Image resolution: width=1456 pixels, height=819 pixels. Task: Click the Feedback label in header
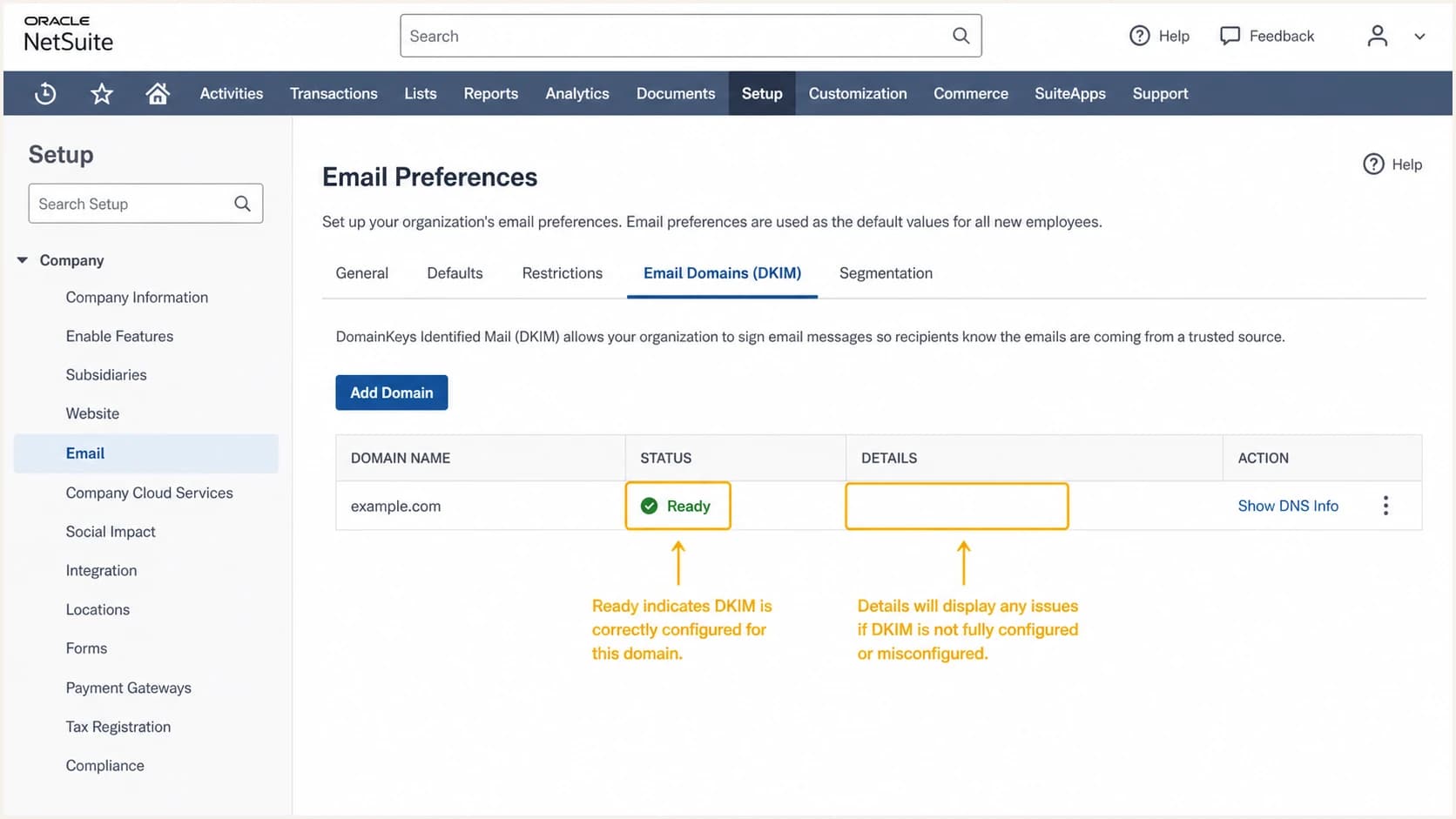(x=1282, y=36)
